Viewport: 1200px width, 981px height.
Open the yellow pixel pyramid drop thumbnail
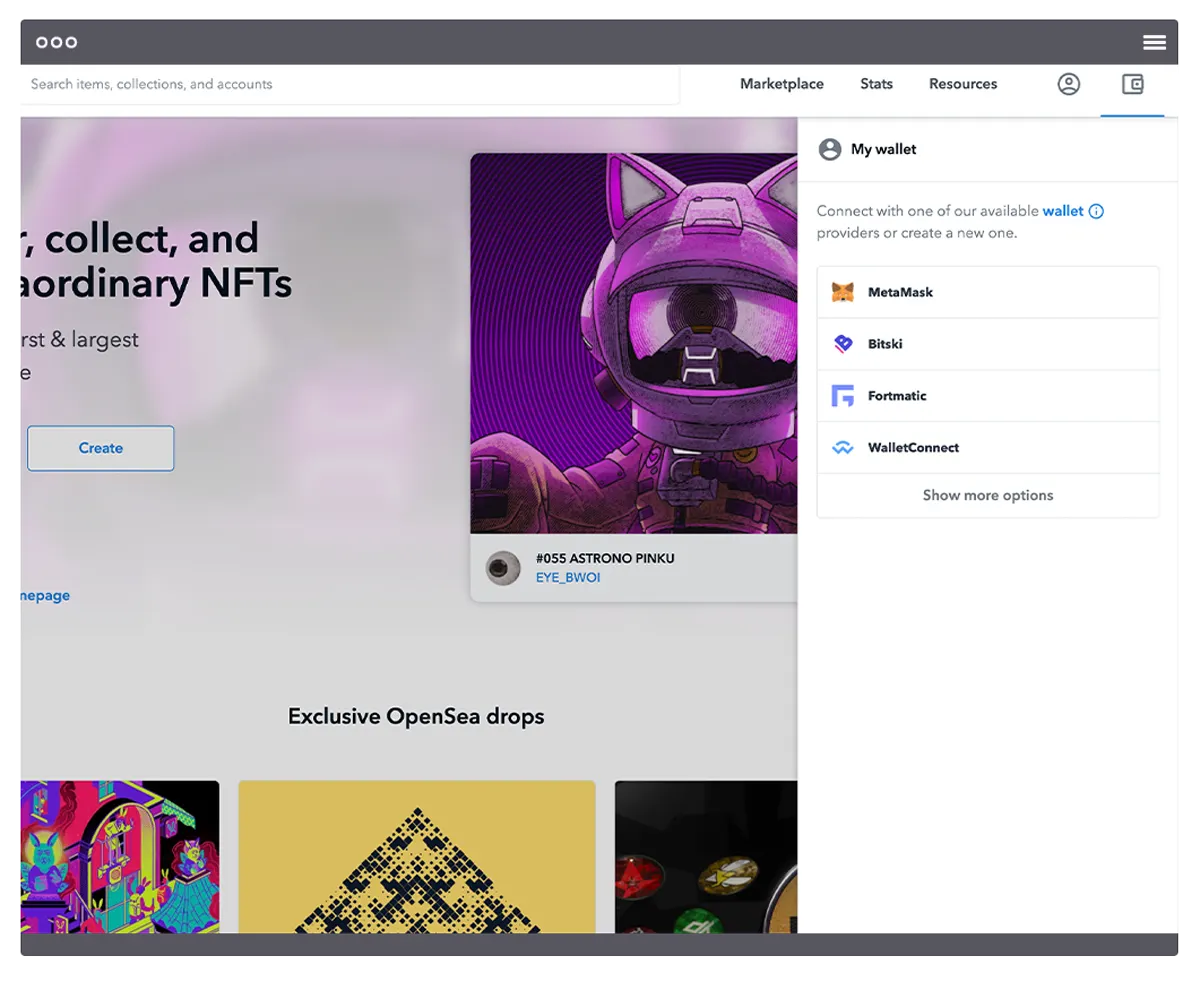tap(417, 857)
